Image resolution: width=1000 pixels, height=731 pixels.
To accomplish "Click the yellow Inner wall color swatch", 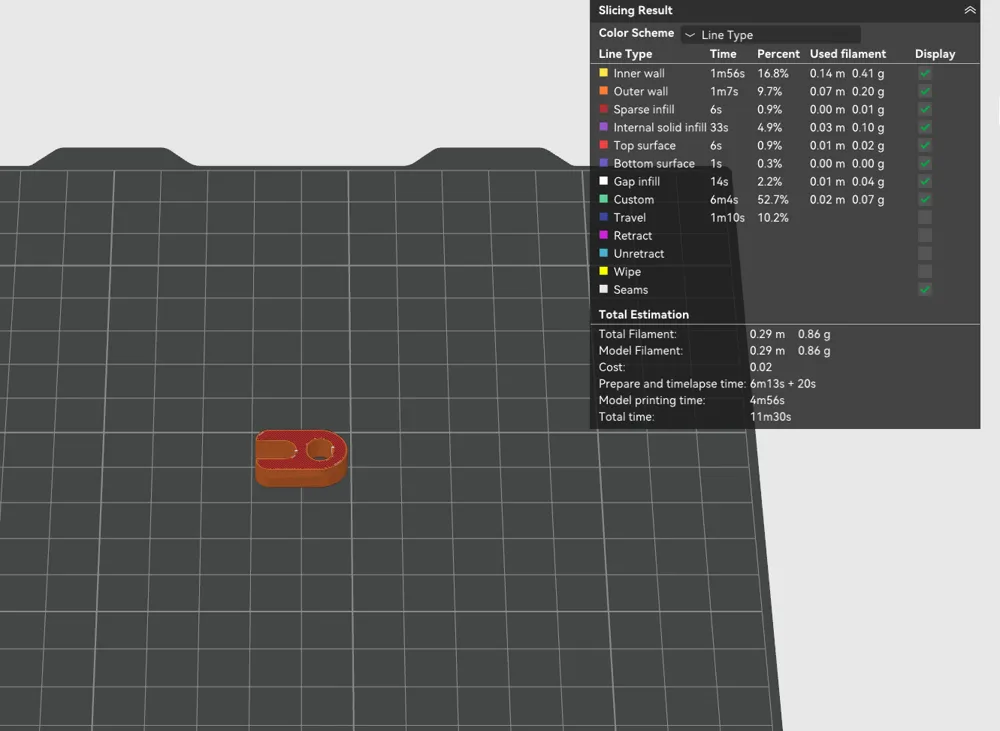I will [603, 73].
